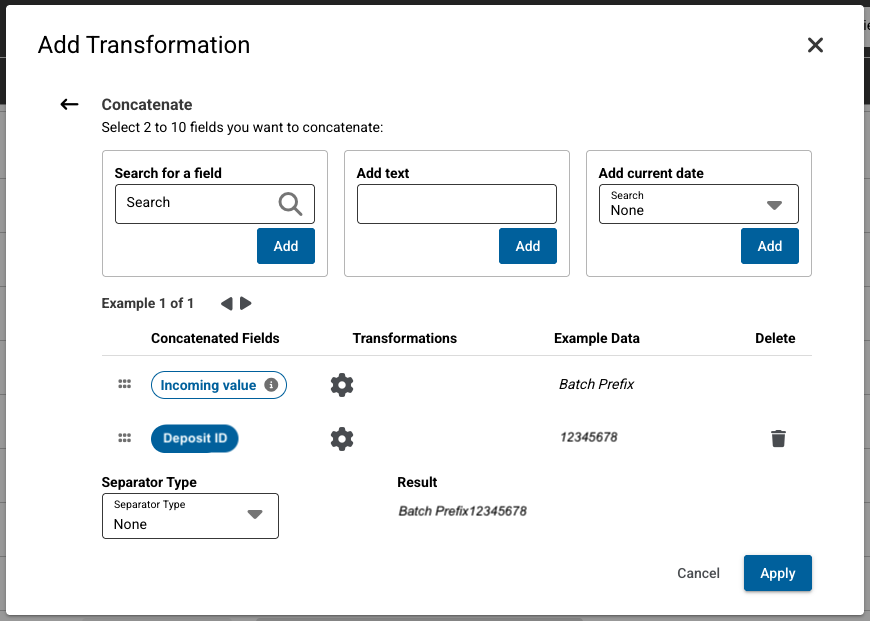Screen dimensions: 870x621
Task: Grab the drag handle of the Deposit ID row
Action: click(x=125, y=438)
